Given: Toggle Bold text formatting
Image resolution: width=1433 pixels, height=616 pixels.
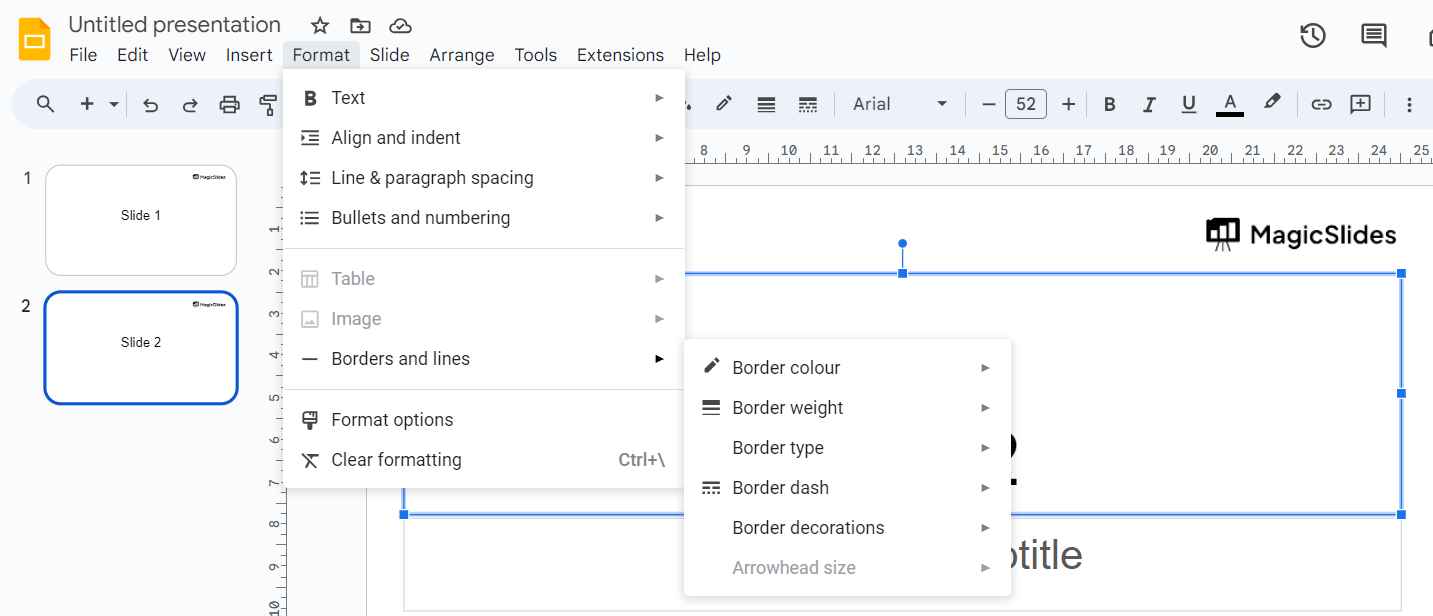Looking at the screenshot, I should click(1109, 104).
